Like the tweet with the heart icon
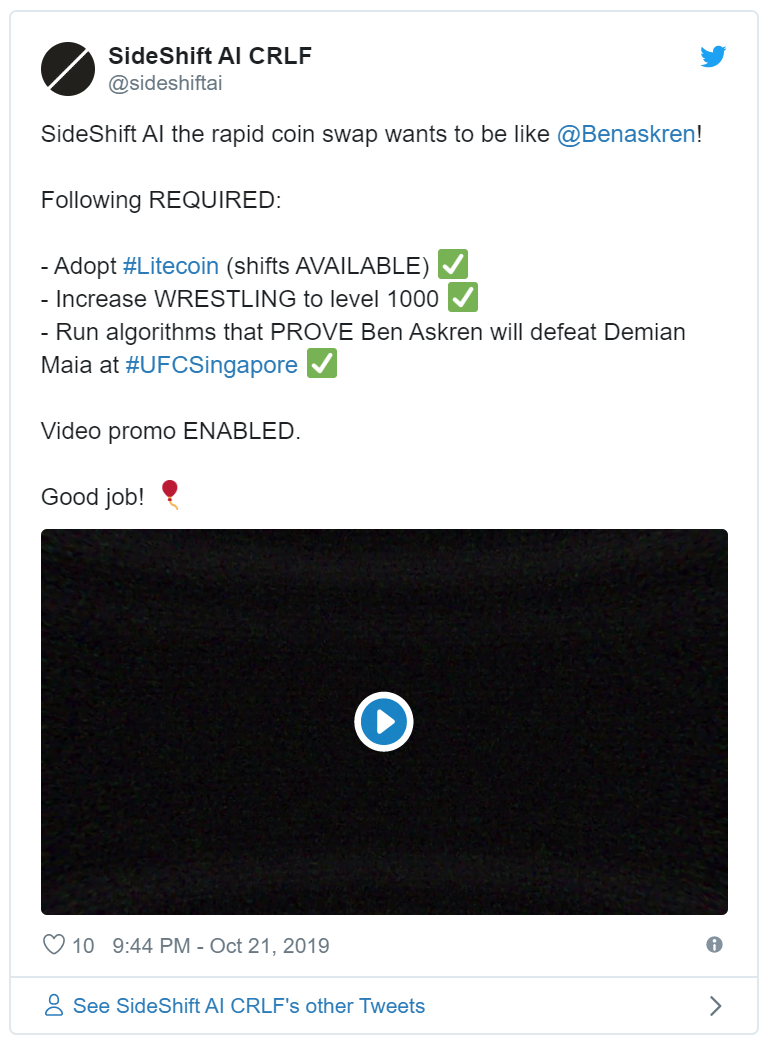This screenshot has width=768, height=1046. [53, 945]
